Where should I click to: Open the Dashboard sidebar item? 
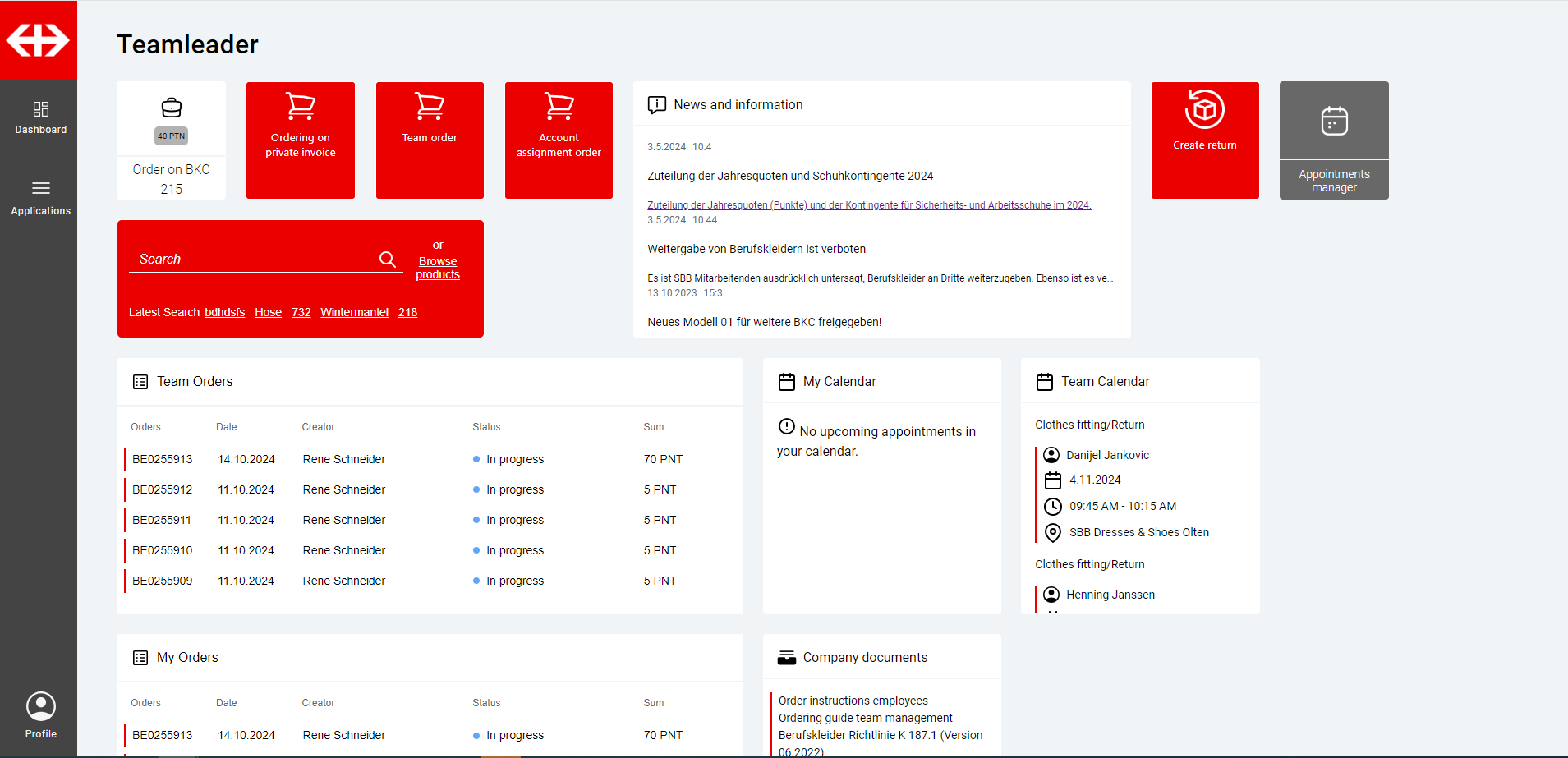click(x=40, y=117)
